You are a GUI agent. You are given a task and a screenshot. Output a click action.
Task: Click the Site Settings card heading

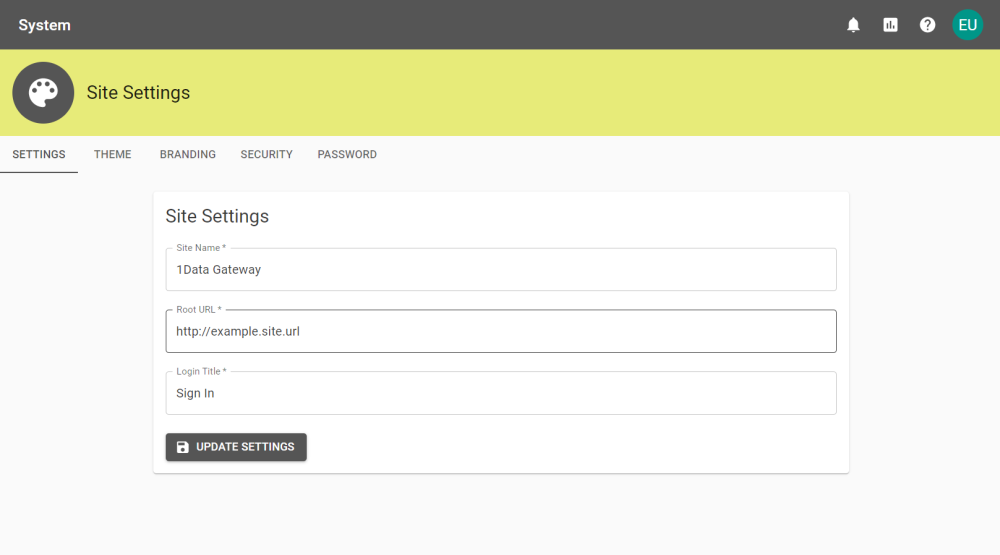click(x=217, y=216)
